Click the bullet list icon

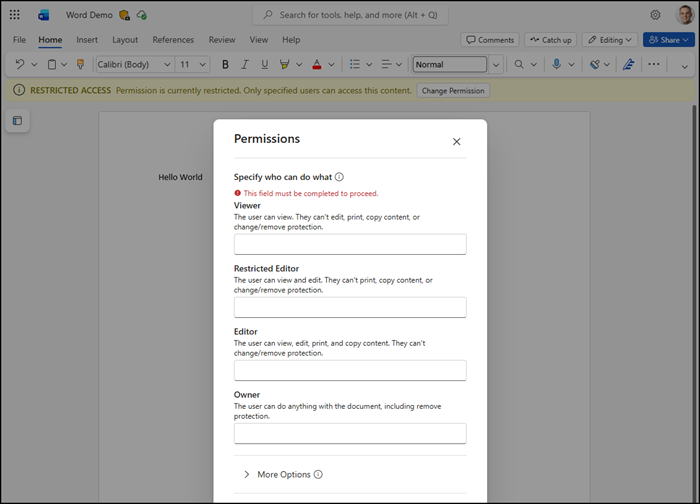(x=355, y=64)
